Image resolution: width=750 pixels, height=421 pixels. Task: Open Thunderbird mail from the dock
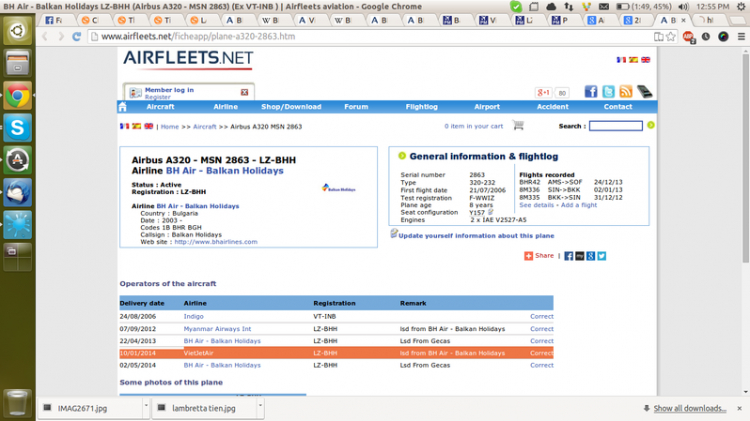[17, 192]
